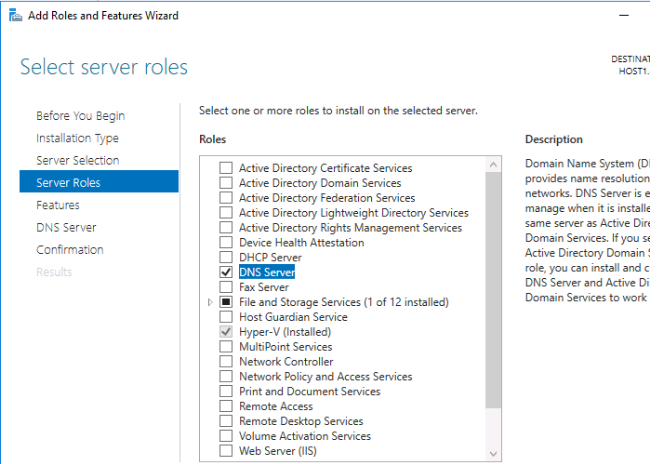This screenshot has width=670, height=464.
Task: Check Remote Desktop Services checkbox
Action: click(x=226, y=421)
